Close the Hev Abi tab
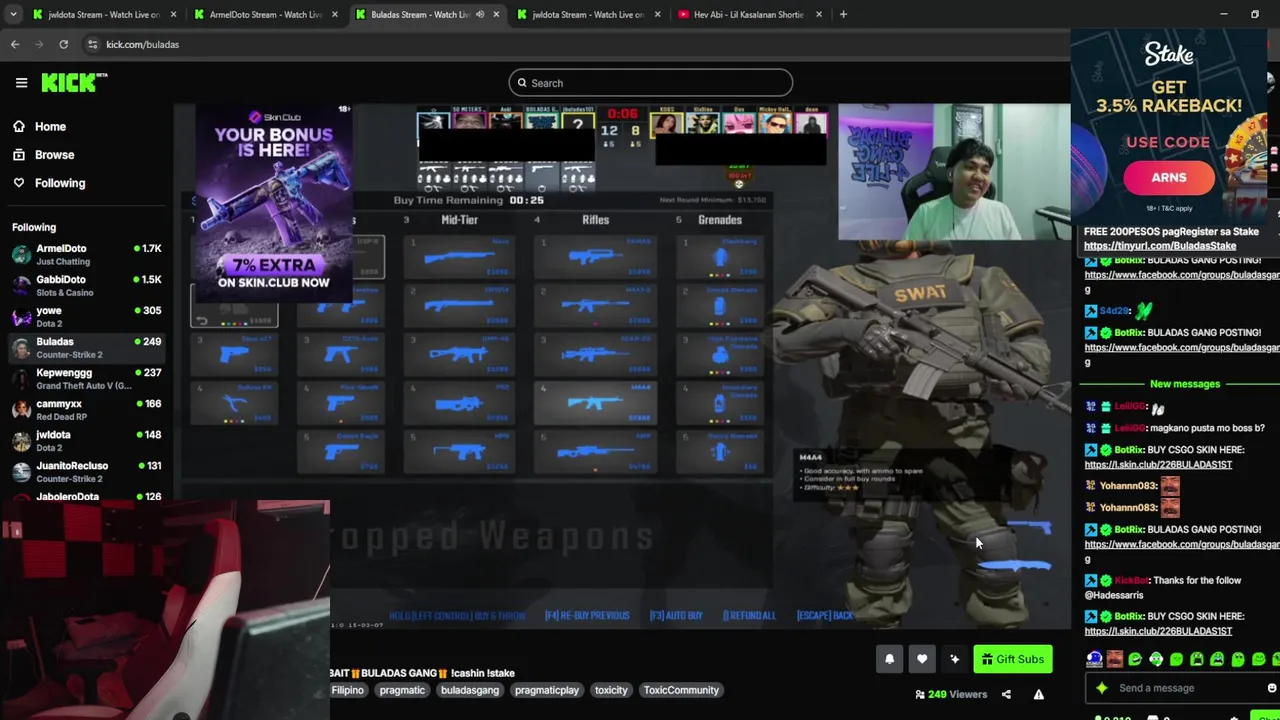The width and height of the screenshot is (1280, 720). click(819, 14)
